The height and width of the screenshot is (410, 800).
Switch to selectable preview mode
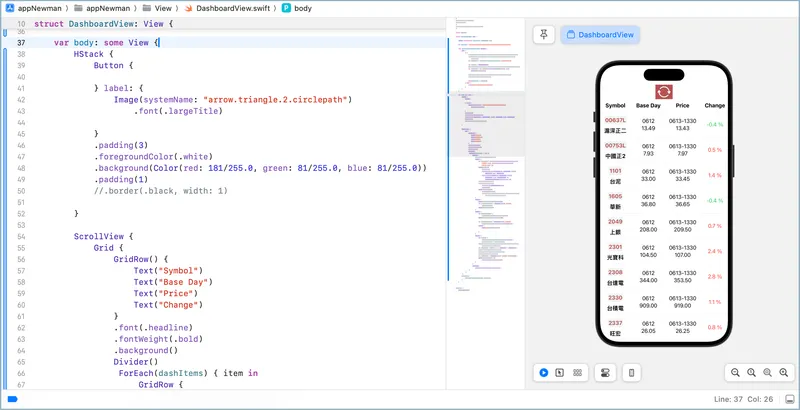tap(560, 373)
